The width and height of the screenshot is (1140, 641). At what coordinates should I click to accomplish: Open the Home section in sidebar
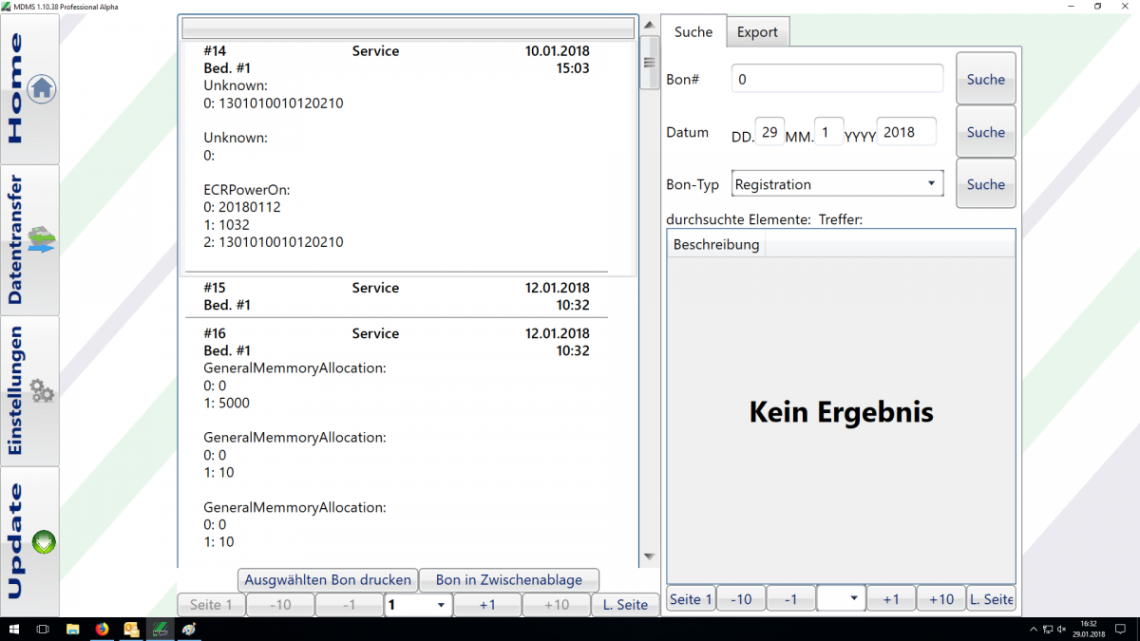(31, 89)
